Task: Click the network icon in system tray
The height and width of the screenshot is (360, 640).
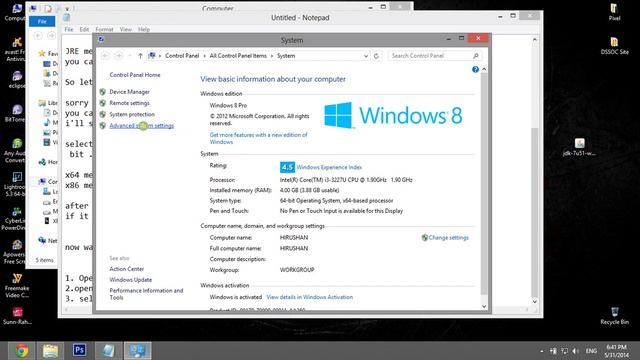Action: coord(564,351)
